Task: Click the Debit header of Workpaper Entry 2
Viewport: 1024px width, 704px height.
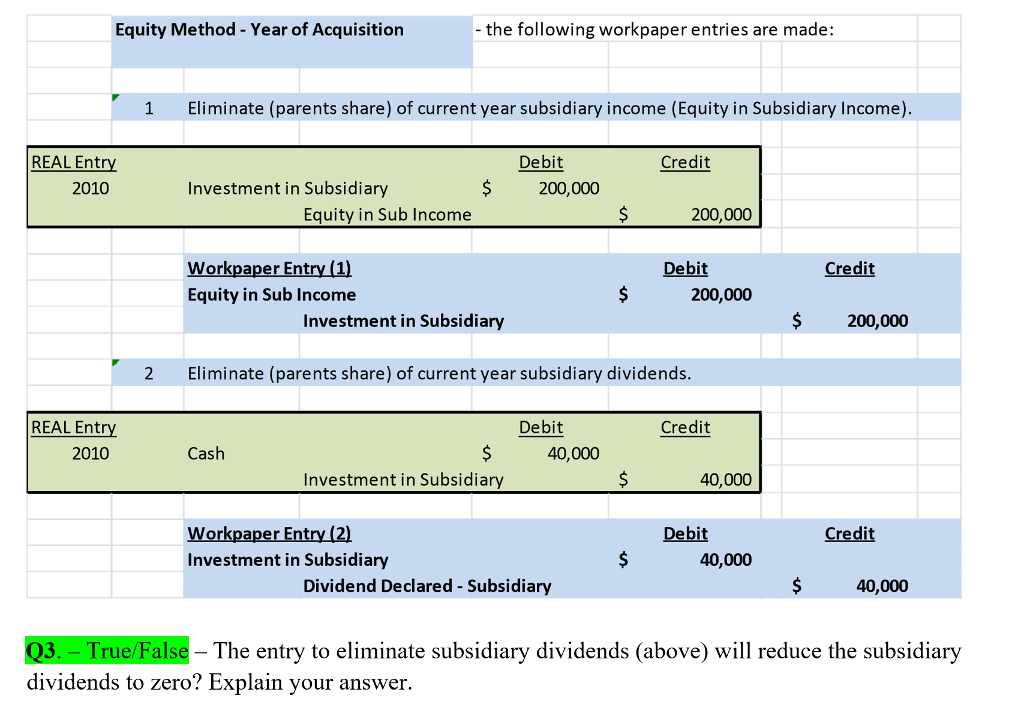Action: coord(685,534)
